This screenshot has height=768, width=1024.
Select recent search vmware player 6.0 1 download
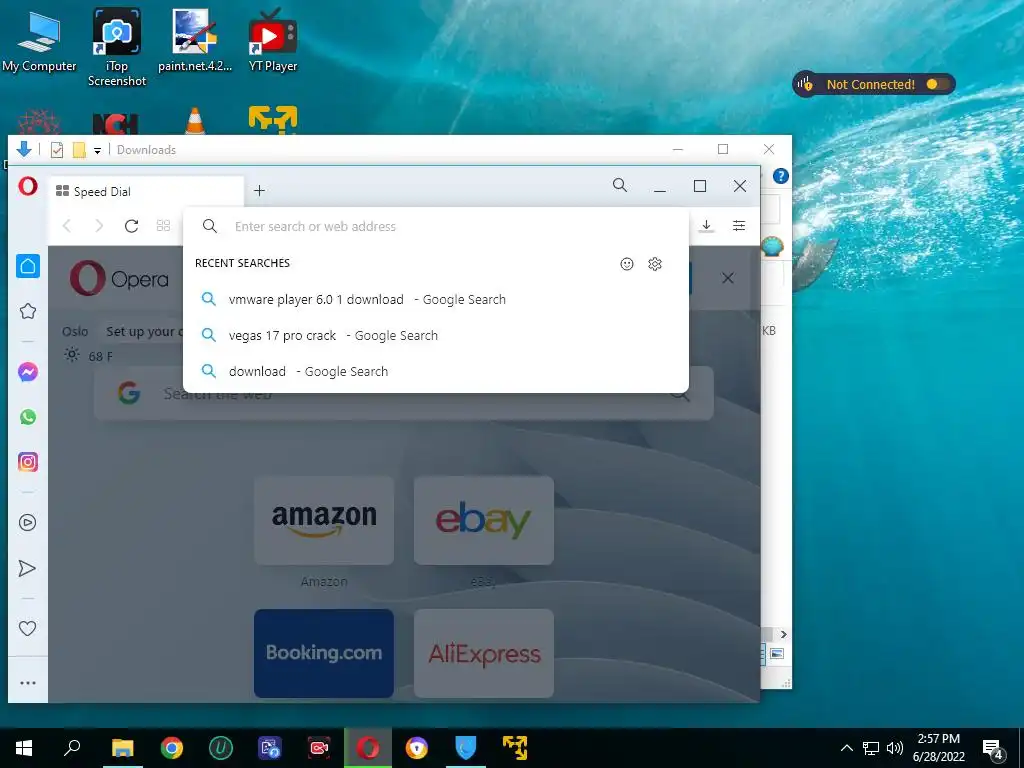(436, 299)
